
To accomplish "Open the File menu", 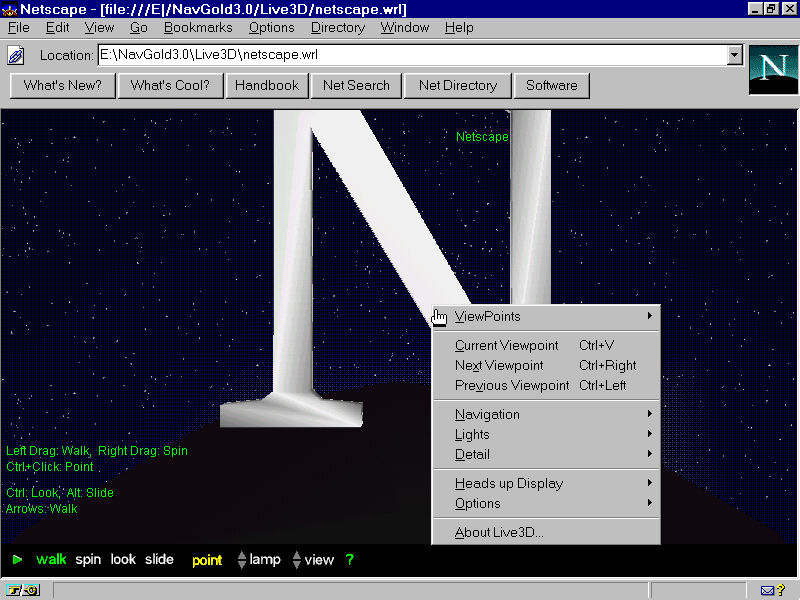I will click(x=19, y=28).
